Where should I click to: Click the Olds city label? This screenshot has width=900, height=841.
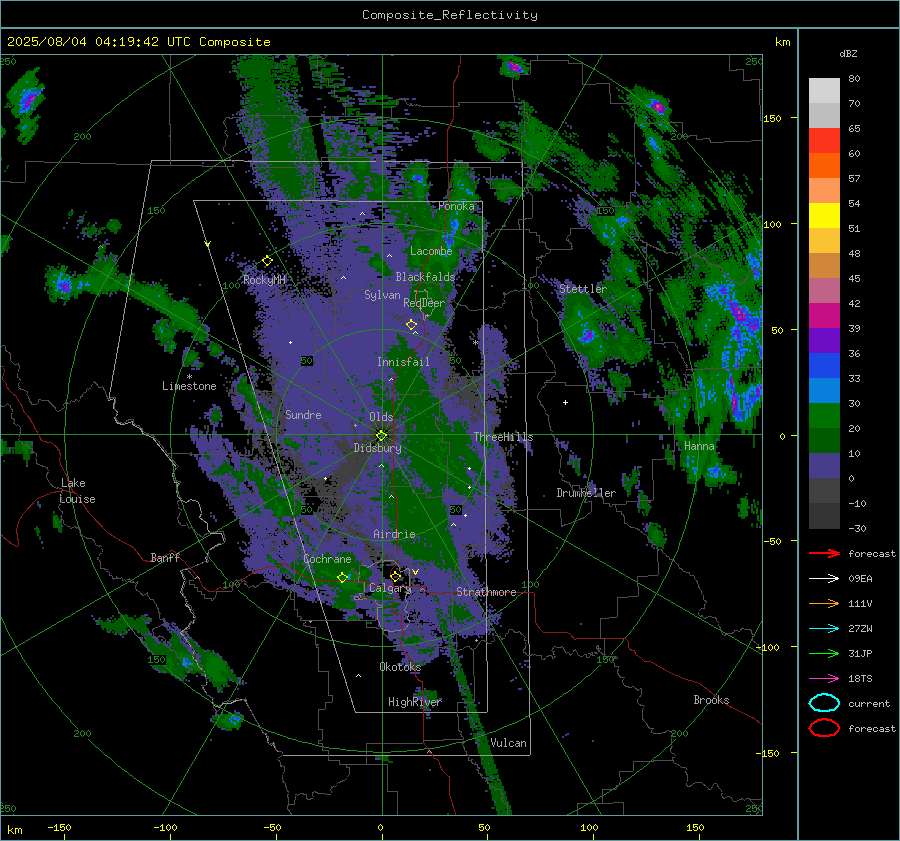click(381, 417)
